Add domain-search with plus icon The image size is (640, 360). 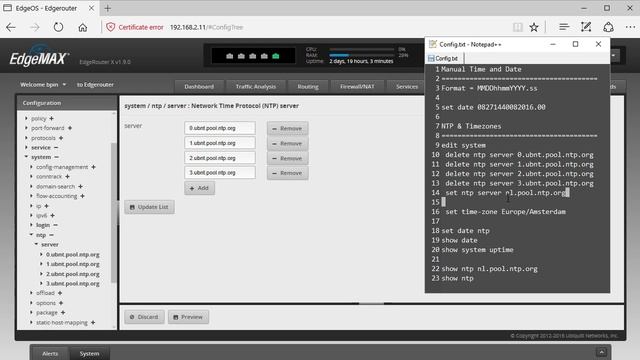(80, 187)
